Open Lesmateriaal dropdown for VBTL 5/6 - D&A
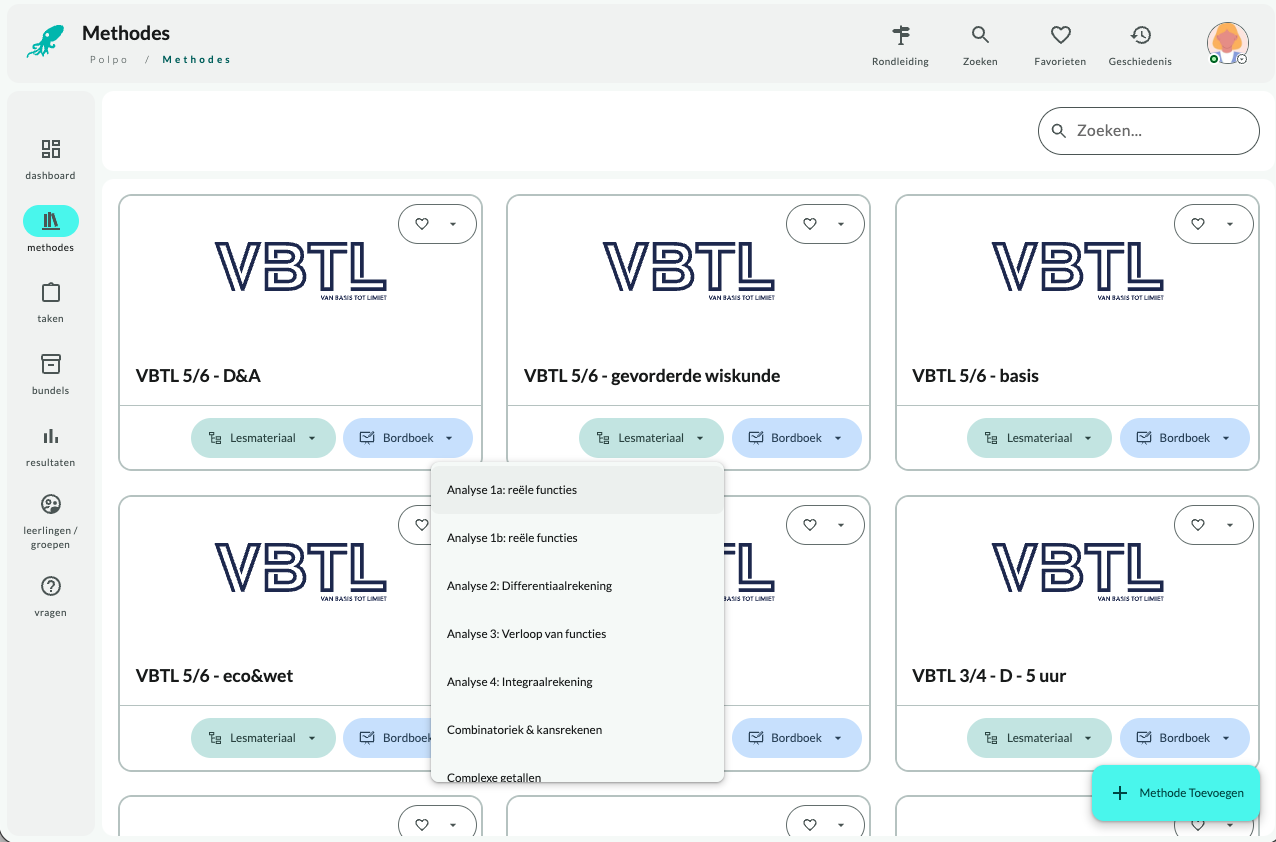The width and height of the screenshot is (1276, 842). (263, 438)
